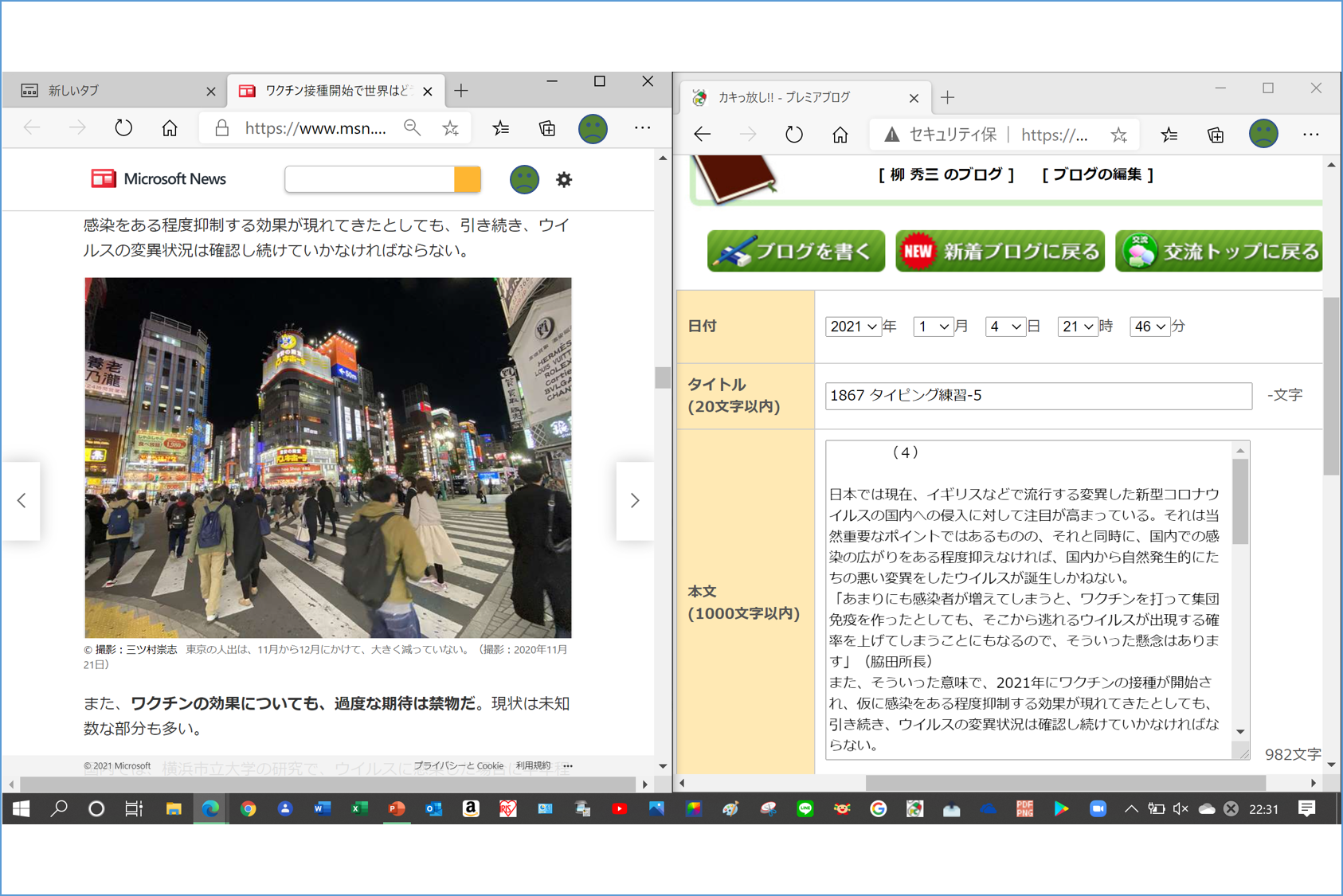Open Task View on taskbar
The image size is (1343, 896).
(x=134, y=809)
